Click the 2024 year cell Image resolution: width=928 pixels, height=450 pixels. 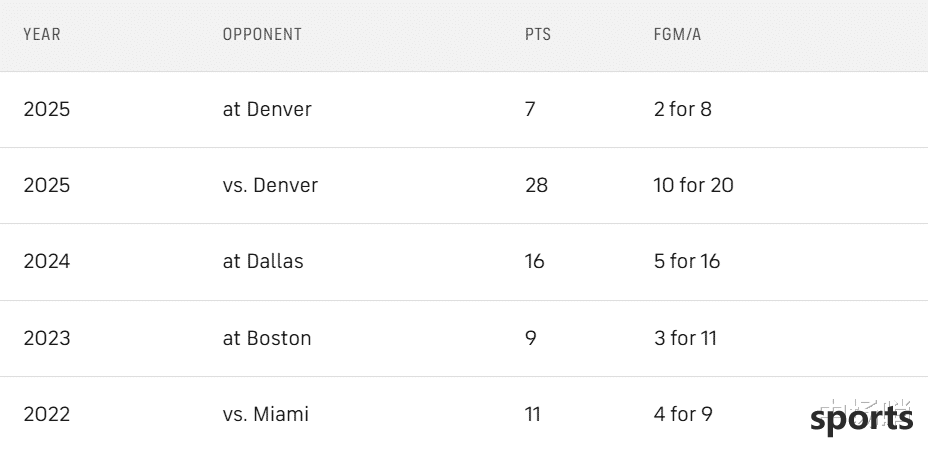tap(47, 261)
